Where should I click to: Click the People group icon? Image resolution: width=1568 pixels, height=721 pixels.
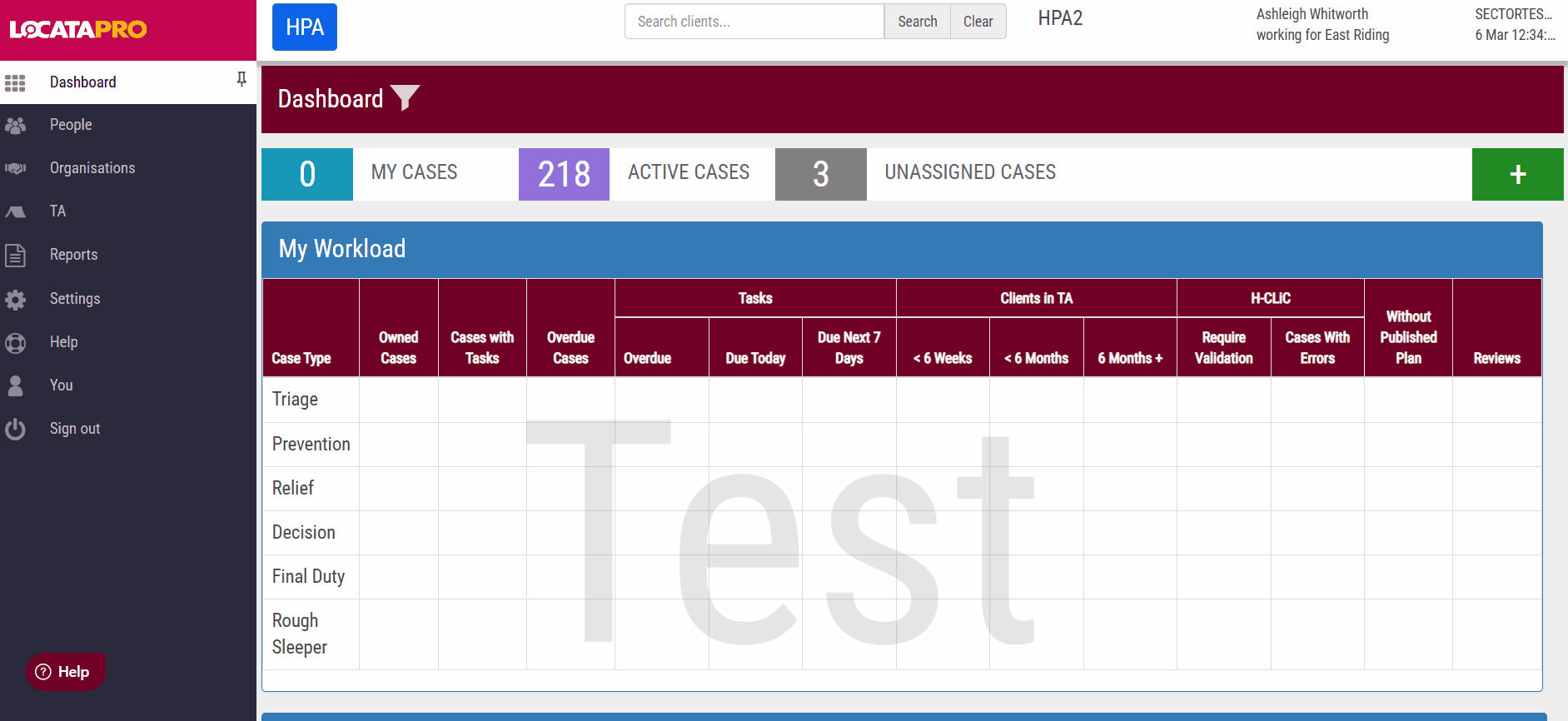coord(15,126)
